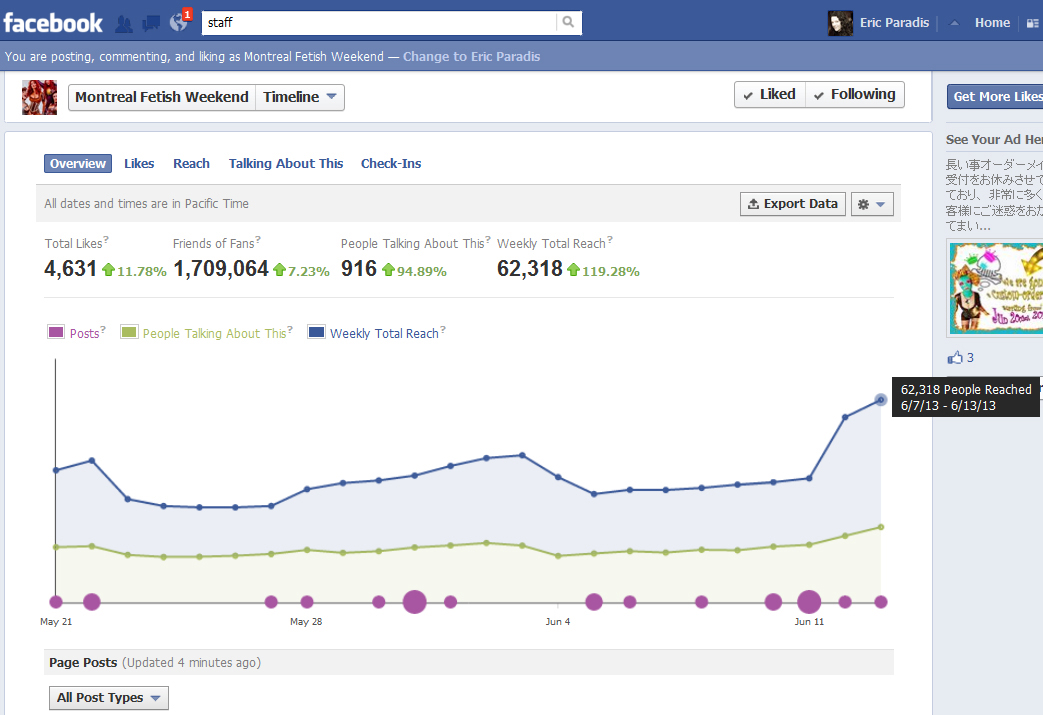Click the search magnifier button
The image size is (1043, 715).
pyautogui.click(x=568, y=22)
